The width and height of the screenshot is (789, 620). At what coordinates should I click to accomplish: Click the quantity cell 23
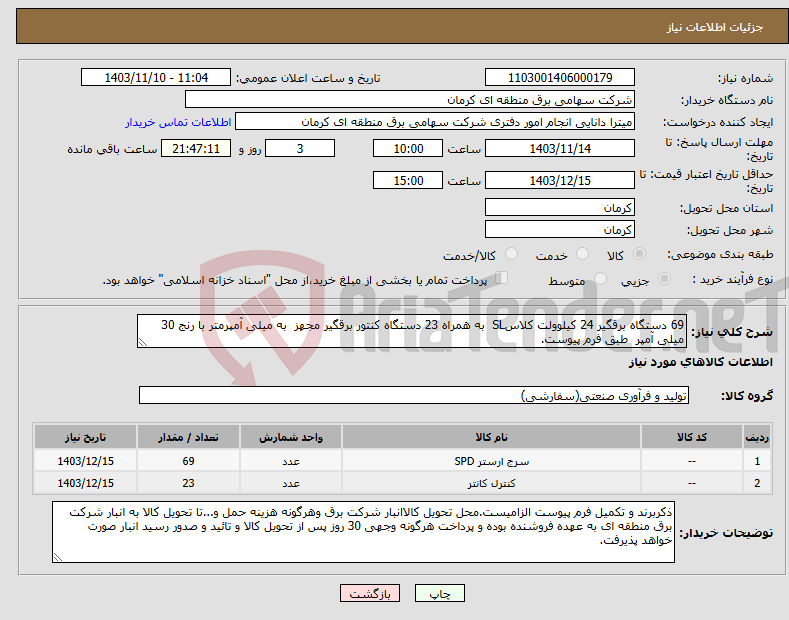(x=188, y=483)
